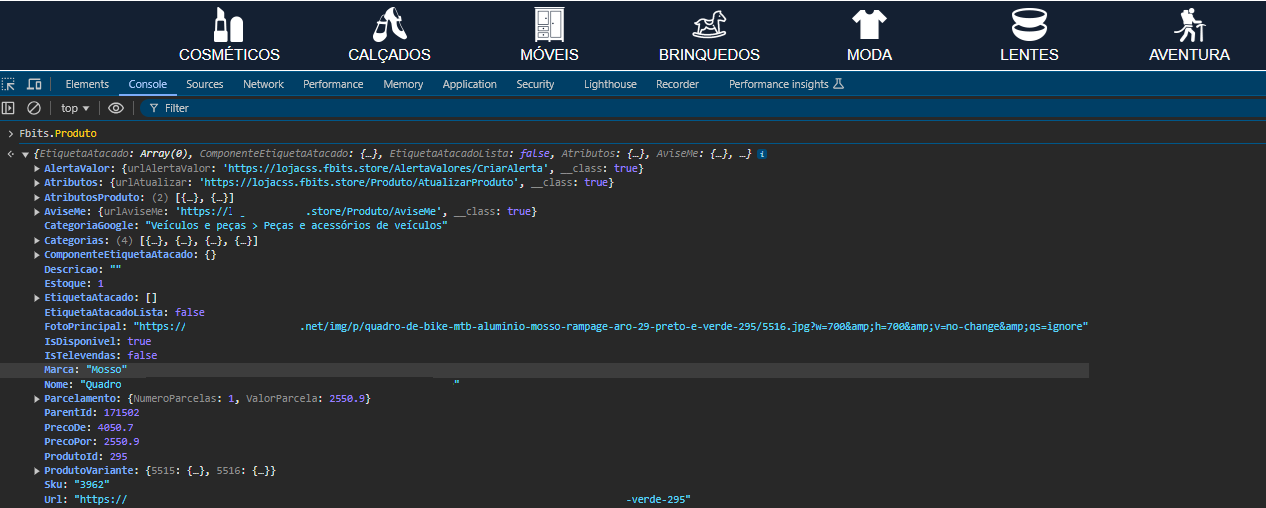
Task: Toggle the device toolbar icon
Action: point(34,84)
